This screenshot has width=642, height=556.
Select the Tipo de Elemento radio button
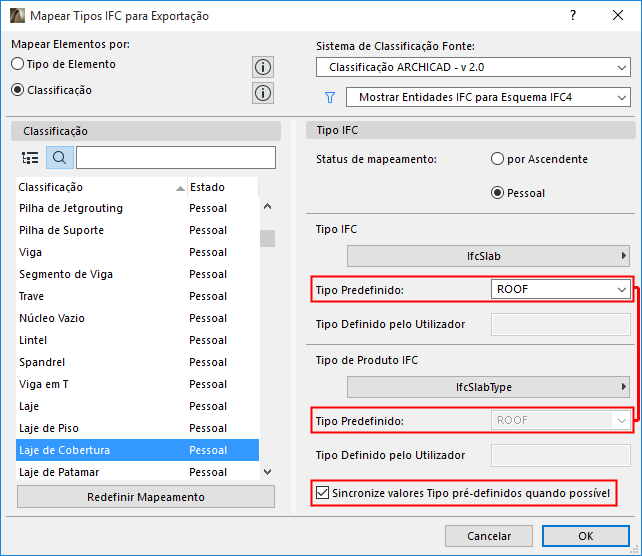pyautogui.click(x=17, y=64)
